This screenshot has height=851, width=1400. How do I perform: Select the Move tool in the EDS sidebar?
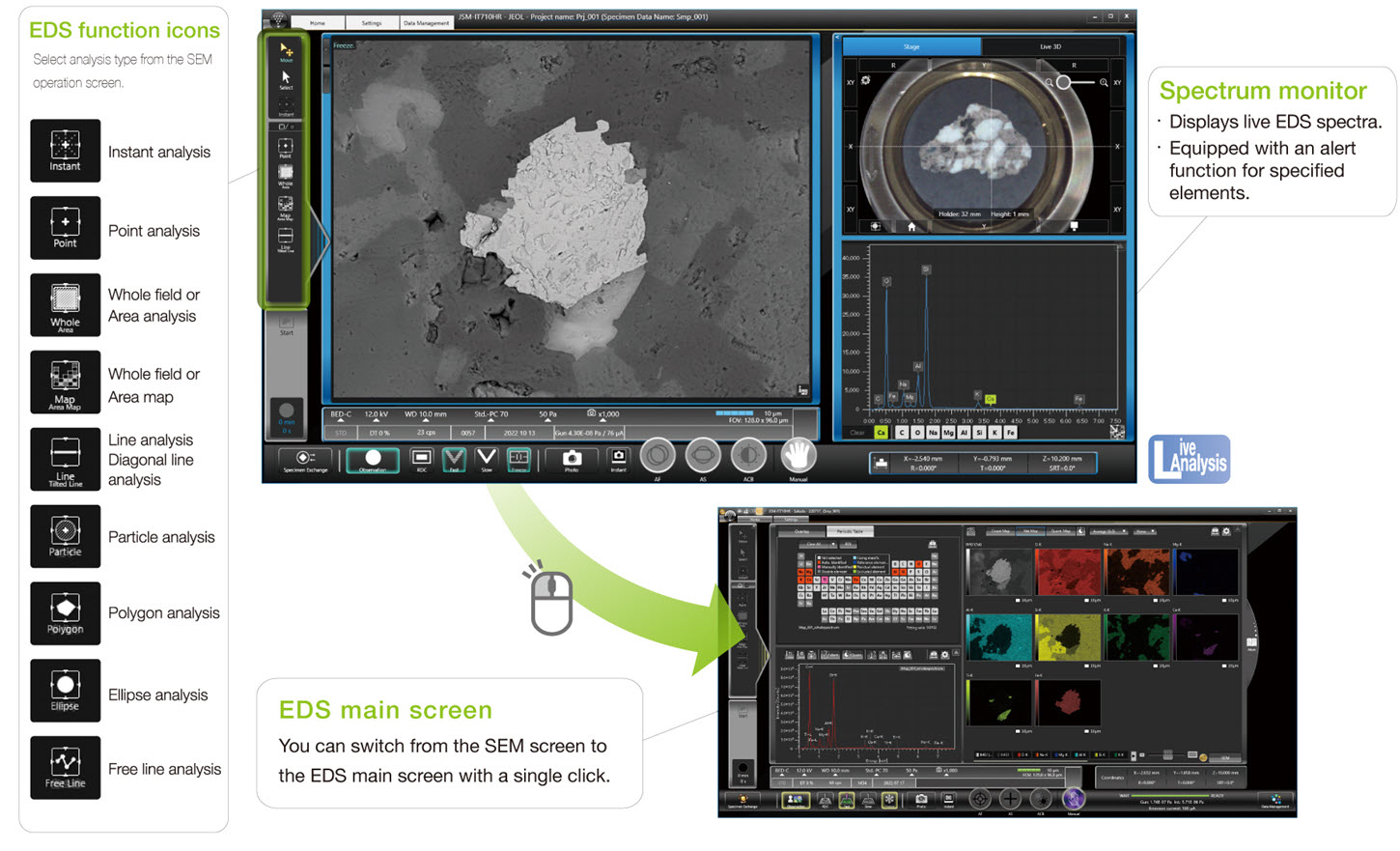click(286, 51)
